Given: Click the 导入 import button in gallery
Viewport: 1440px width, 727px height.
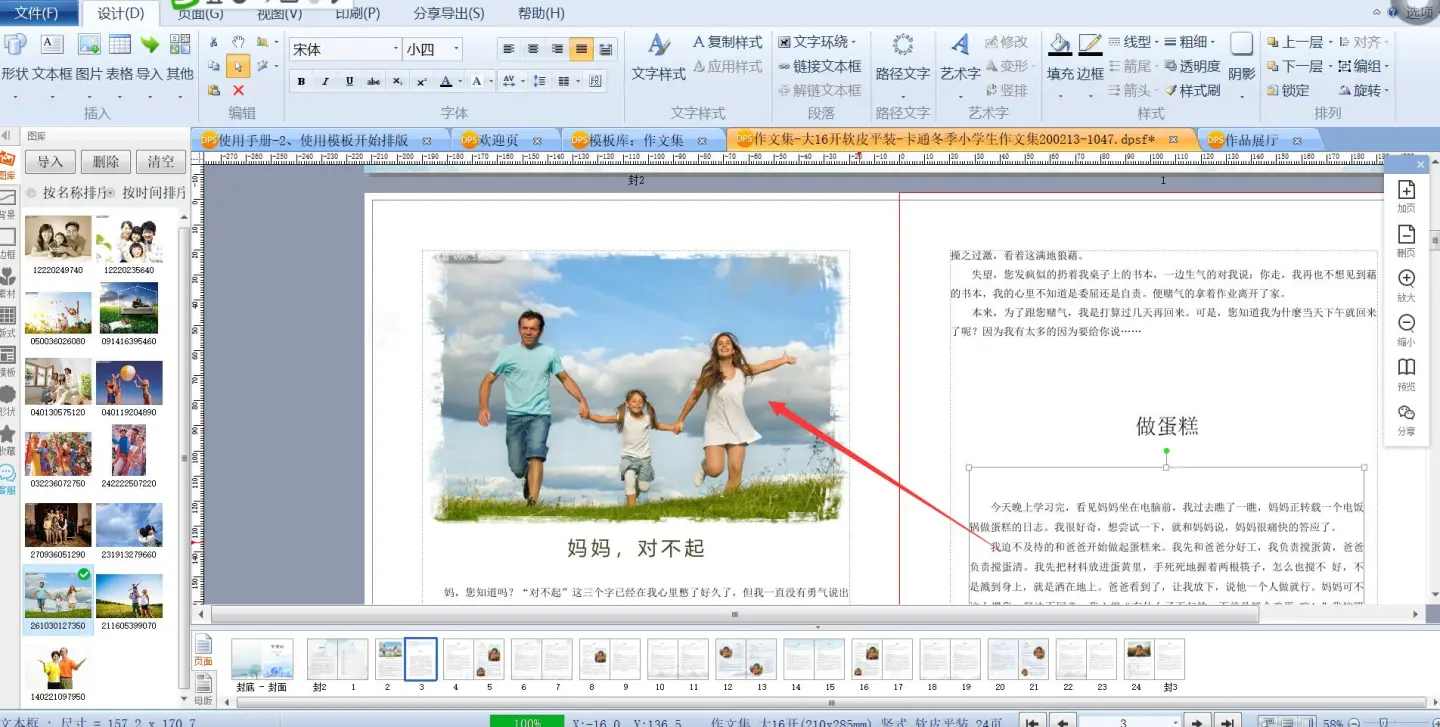Looking at the screenshot, I should click(x=50, y=162).
